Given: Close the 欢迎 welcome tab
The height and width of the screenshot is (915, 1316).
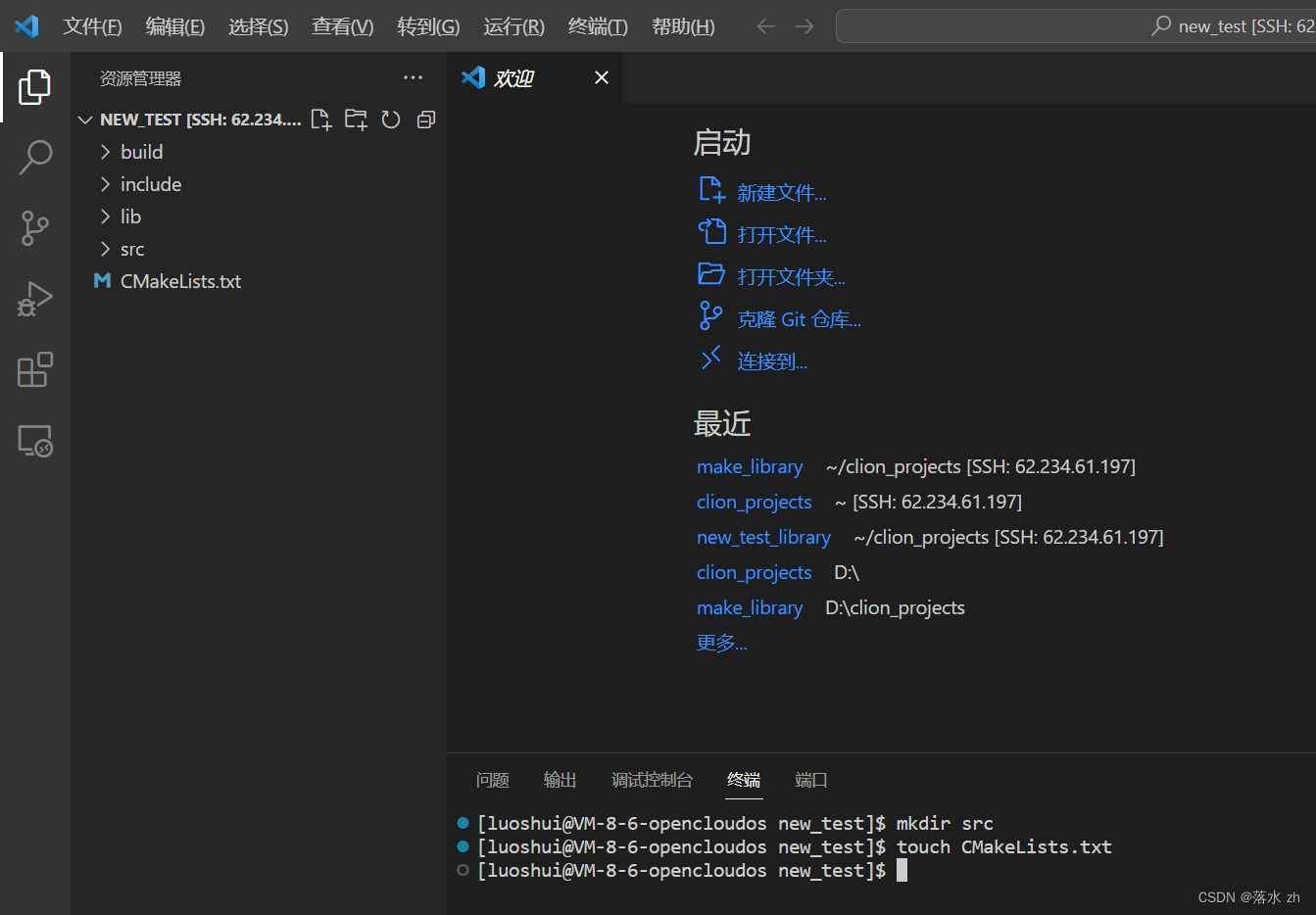Looking at the screenshot, I should coord(602,77).
